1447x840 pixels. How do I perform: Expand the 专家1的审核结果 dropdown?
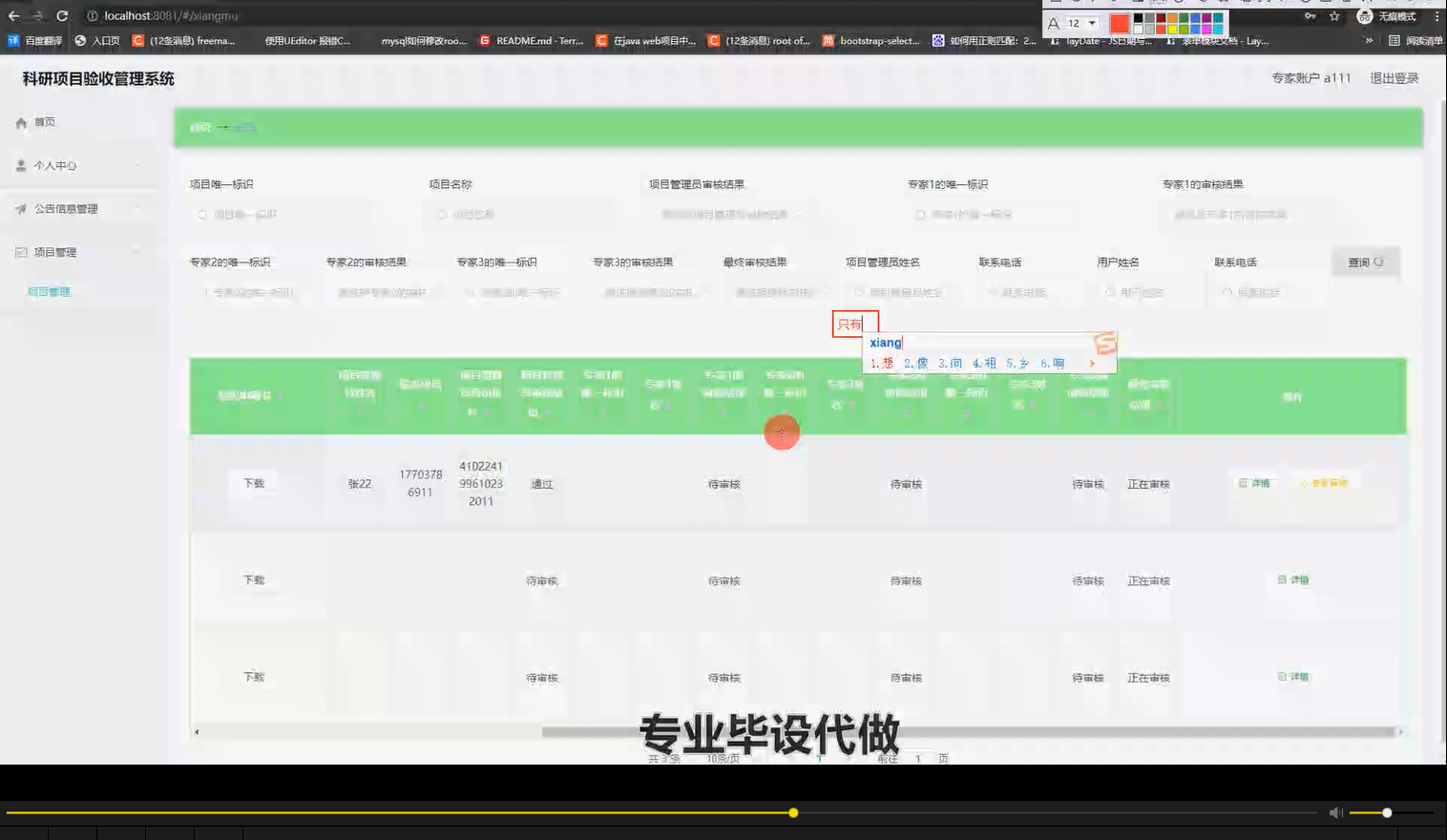1252,214
